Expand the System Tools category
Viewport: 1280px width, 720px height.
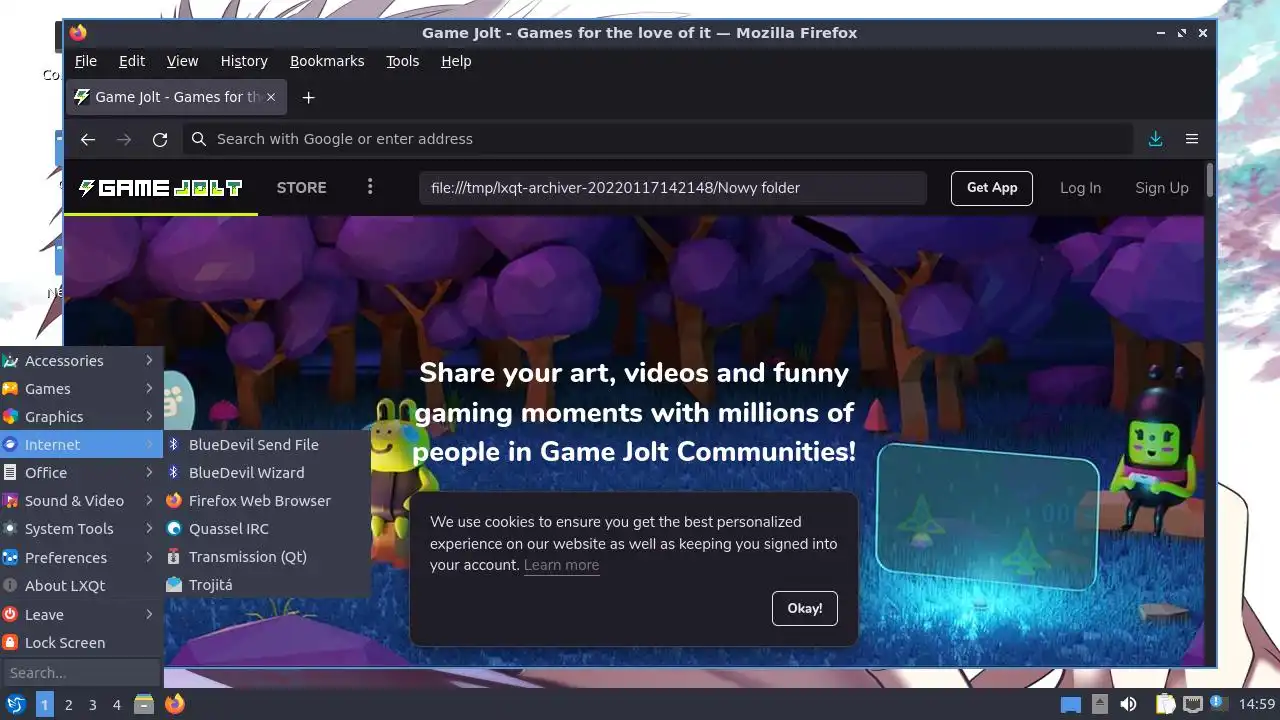tap(81, 529)
